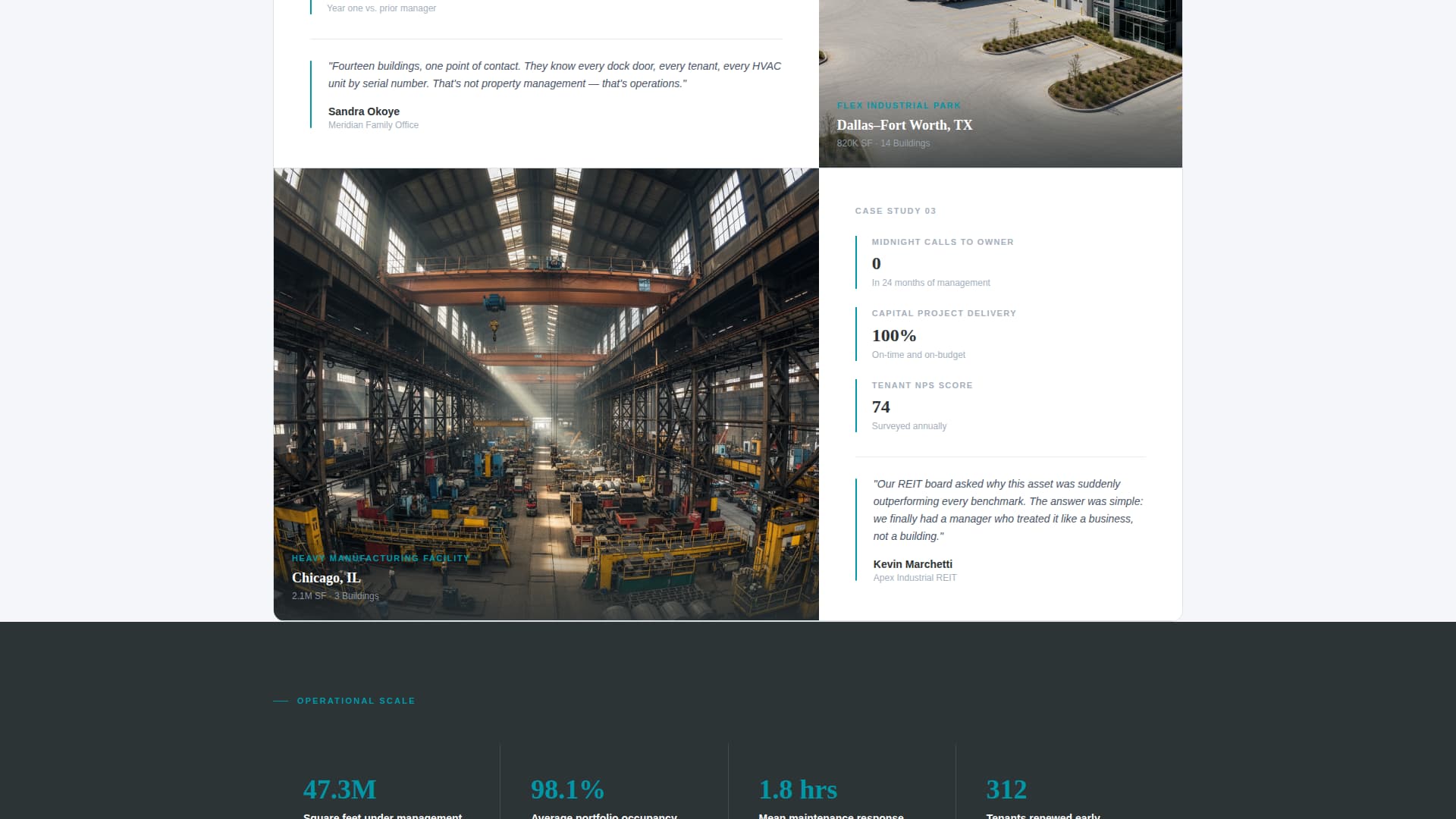Viewport: 1456px width, 819px height.
Task: Click the 98.1% average occupancy figure
Action: (x=567, y=789)
